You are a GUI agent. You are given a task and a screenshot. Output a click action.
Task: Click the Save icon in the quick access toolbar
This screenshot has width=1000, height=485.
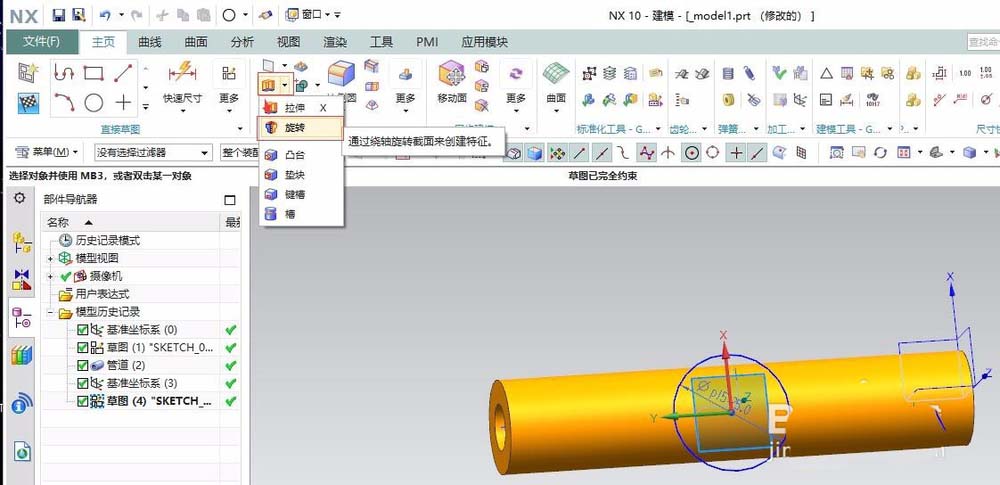[59, 15]
